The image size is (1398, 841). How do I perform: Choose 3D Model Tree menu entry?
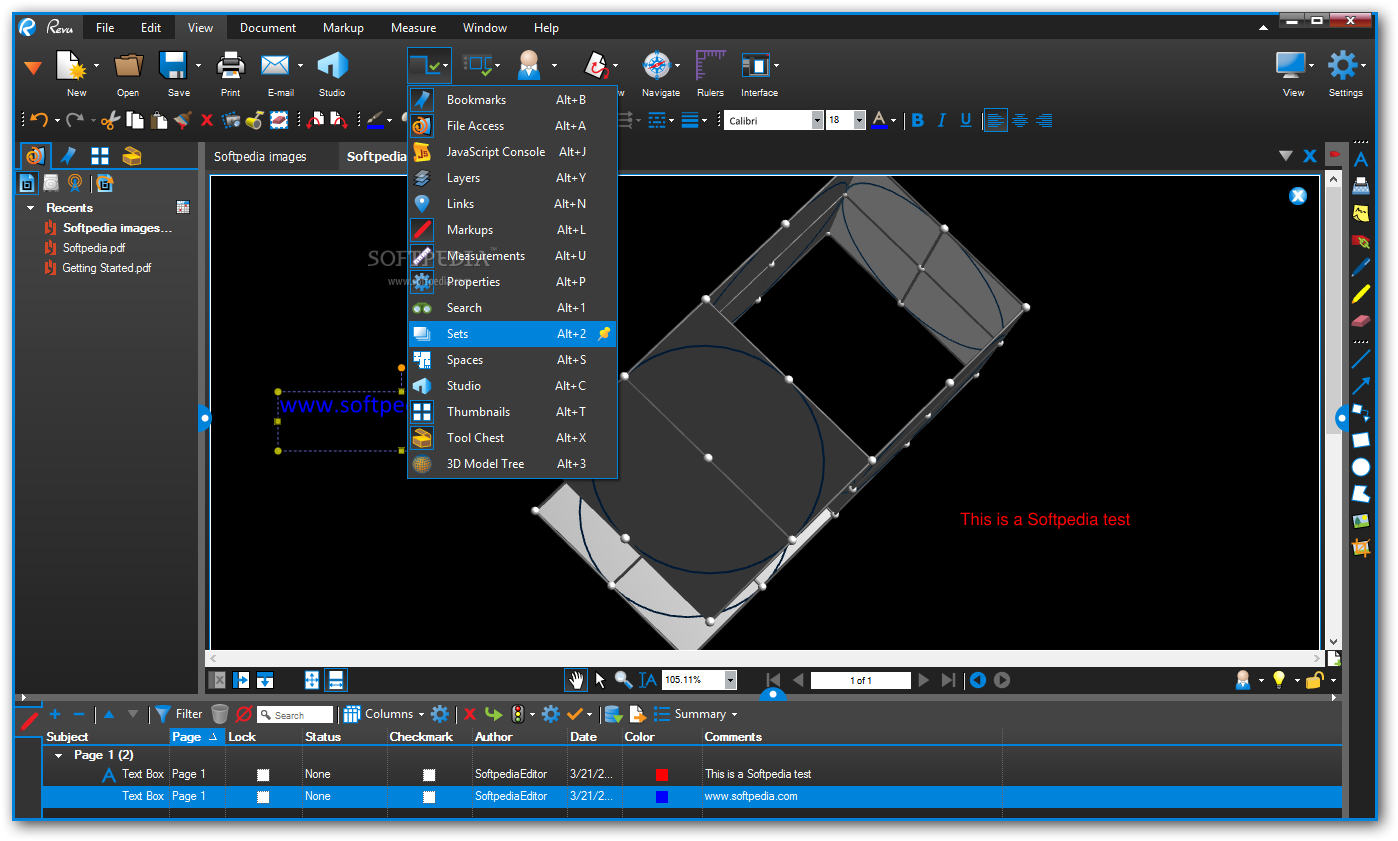point(512,464)
